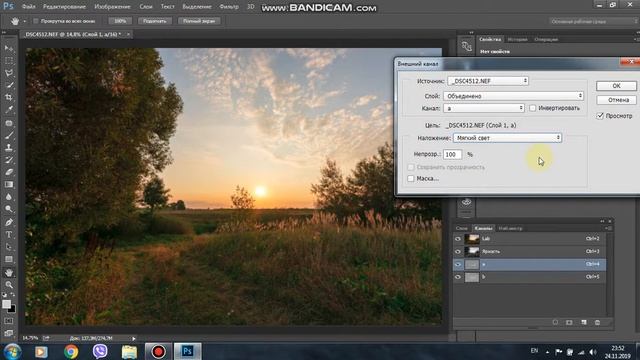Hide the Яркость channel visibility eye
Image resolution: width=640 pixels, height=360 pixels.
click(458, 251)
